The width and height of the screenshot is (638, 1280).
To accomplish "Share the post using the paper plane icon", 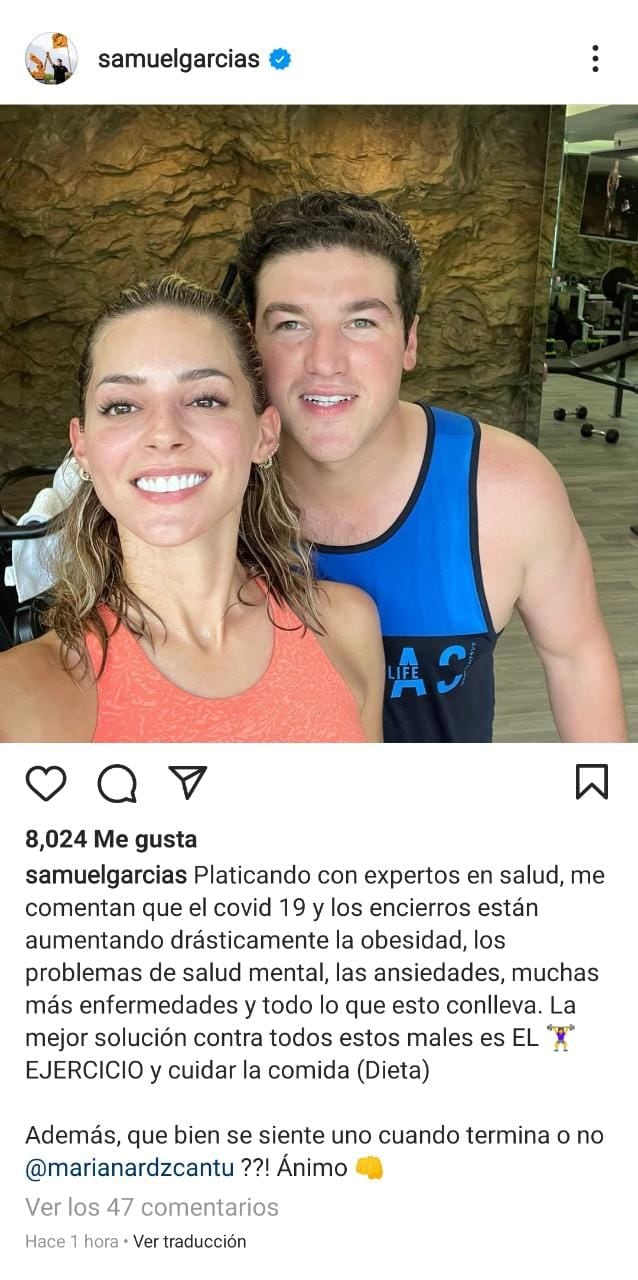I will pyautogui.click(x=187, y=782).
